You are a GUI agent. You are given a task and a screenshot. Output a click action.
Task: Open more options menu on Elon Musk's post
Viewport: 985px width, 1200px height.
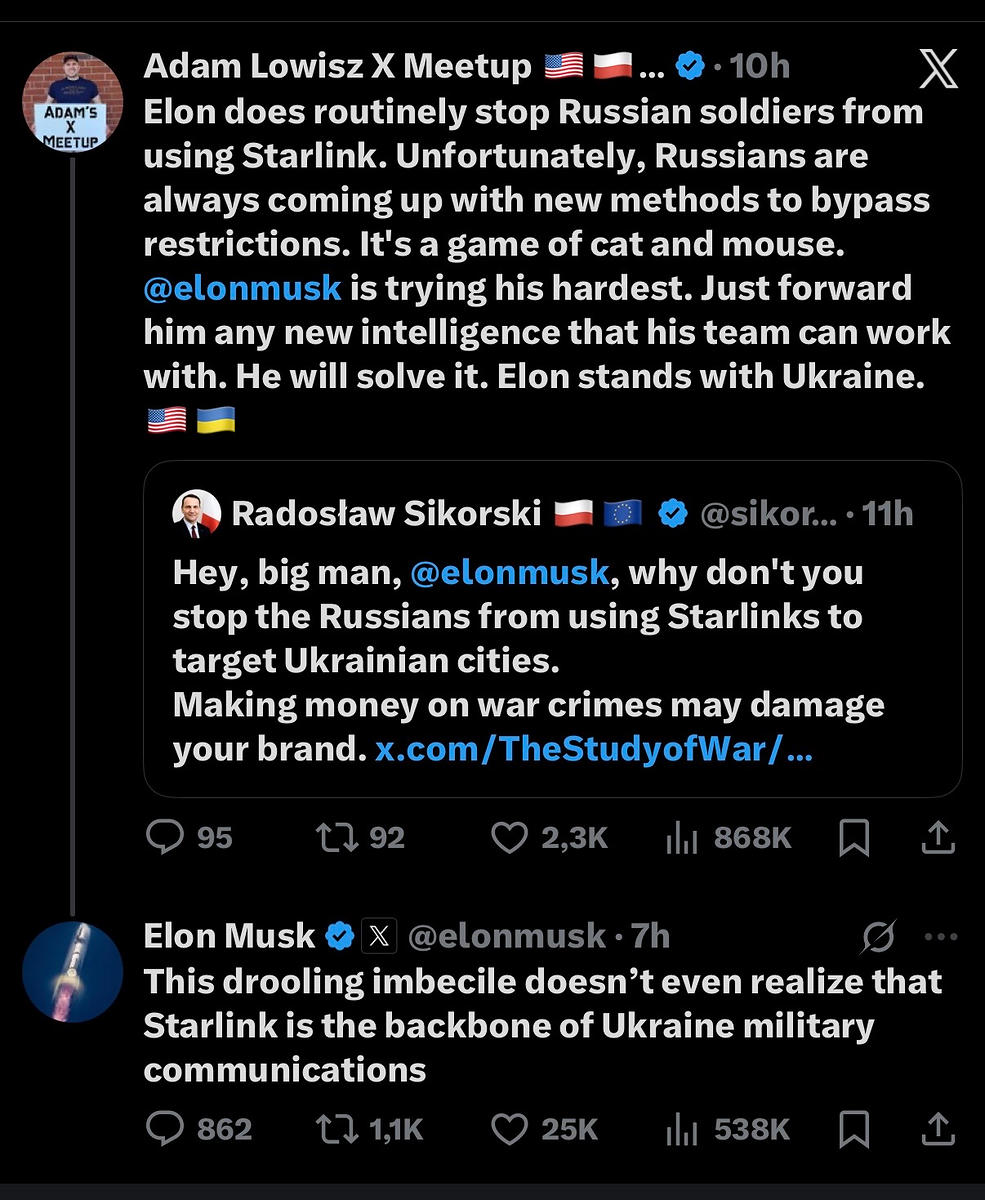[941, 937]
